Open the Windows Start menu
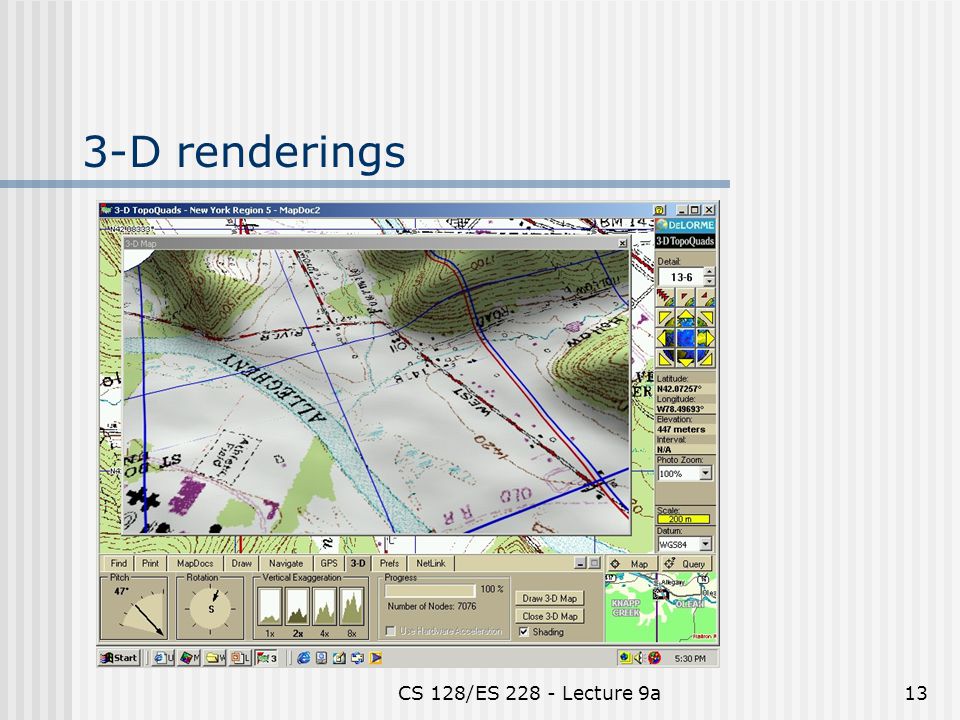 click(120, 658)
